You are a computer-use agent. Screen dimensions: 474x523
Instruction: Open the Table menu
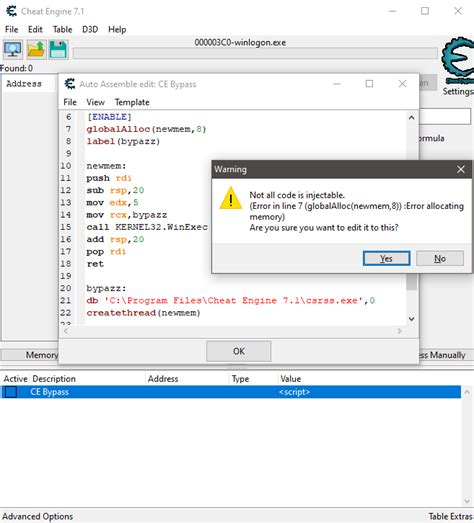(62, 29)
